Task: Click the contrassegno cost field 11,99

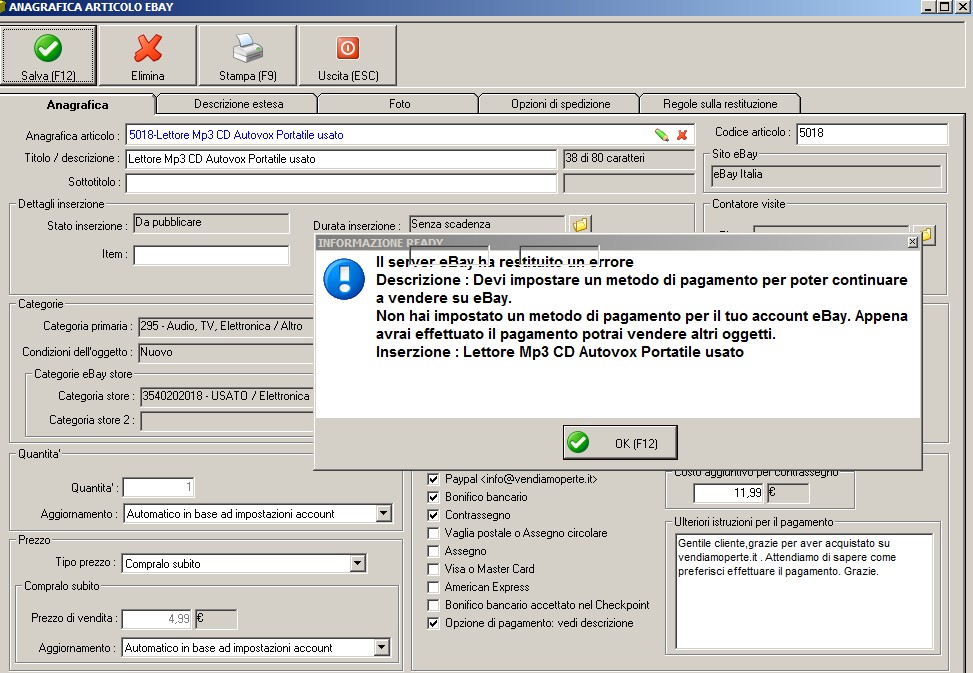Action: coord(729,493)
